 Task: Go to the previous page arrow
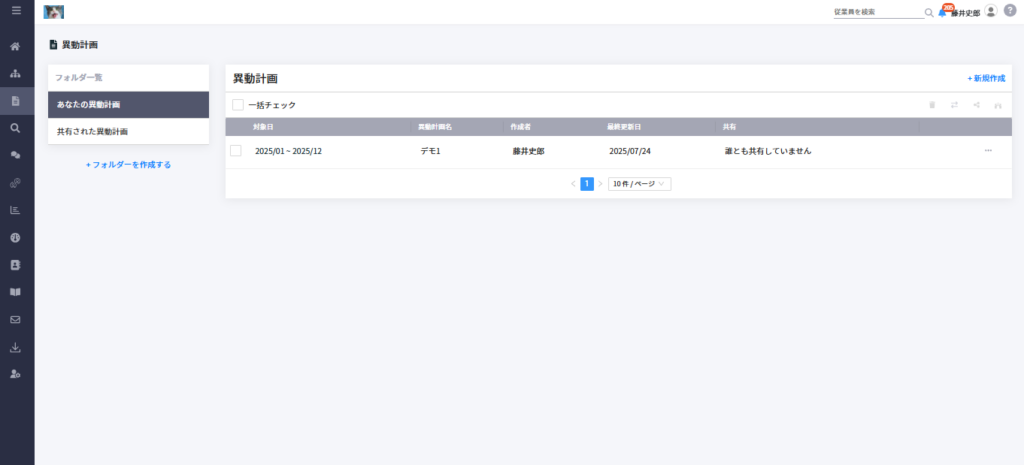(x=573, y=184)
